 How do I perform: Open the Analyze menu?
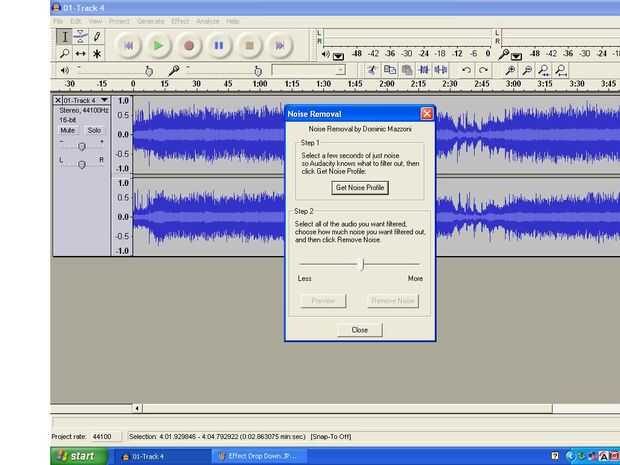point(208,21)
